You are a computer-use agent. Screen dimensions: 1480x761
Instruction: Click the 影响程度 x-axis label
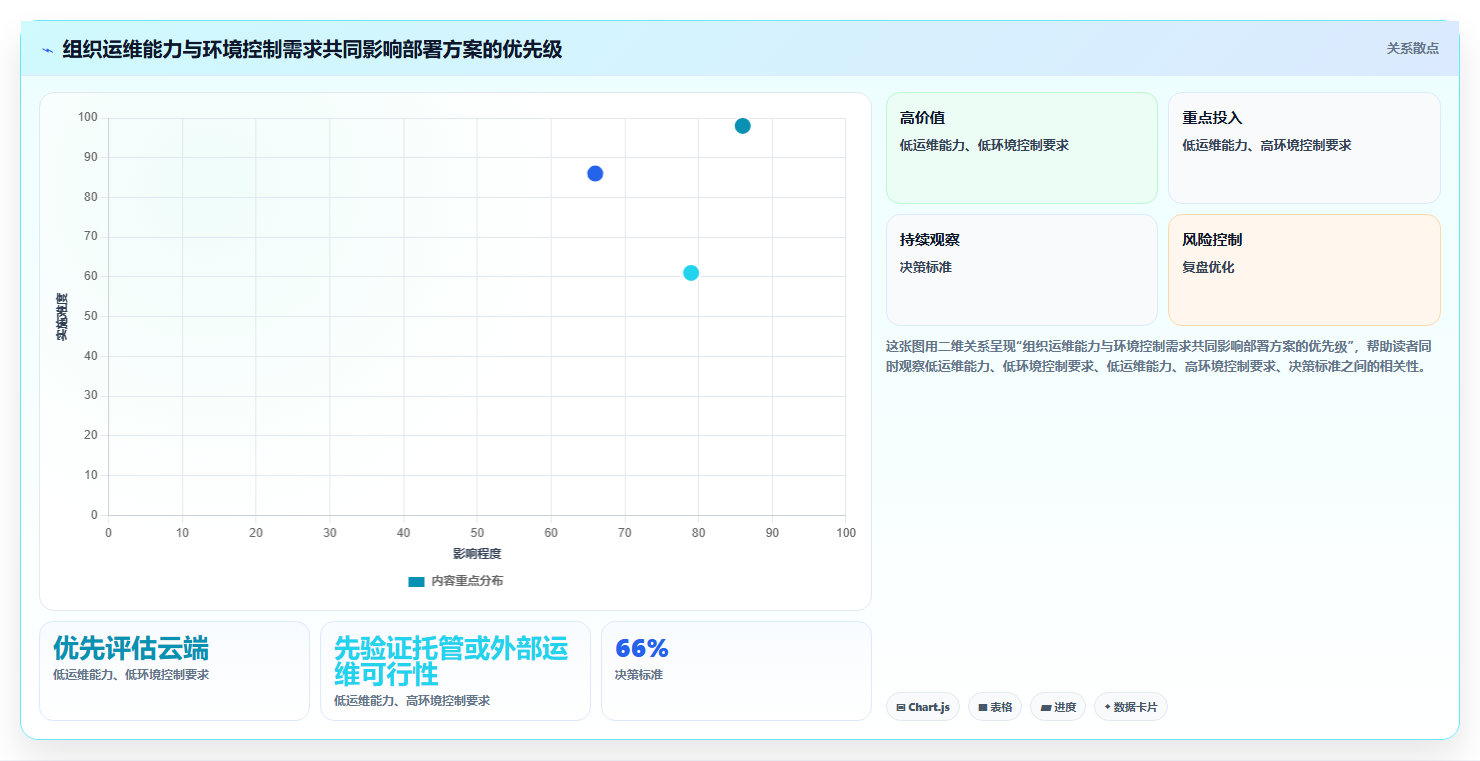point(477,554)
